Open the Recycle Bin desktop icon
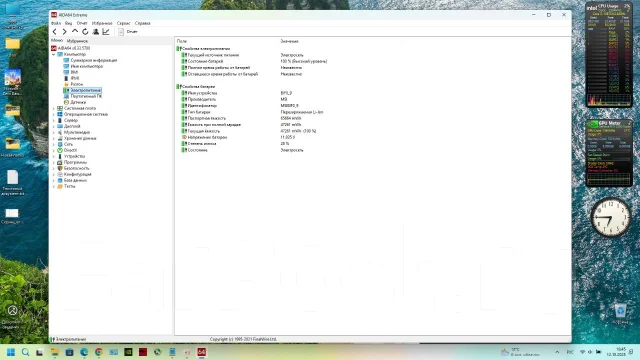The image size is (640, 360). (x=620, y=314)
